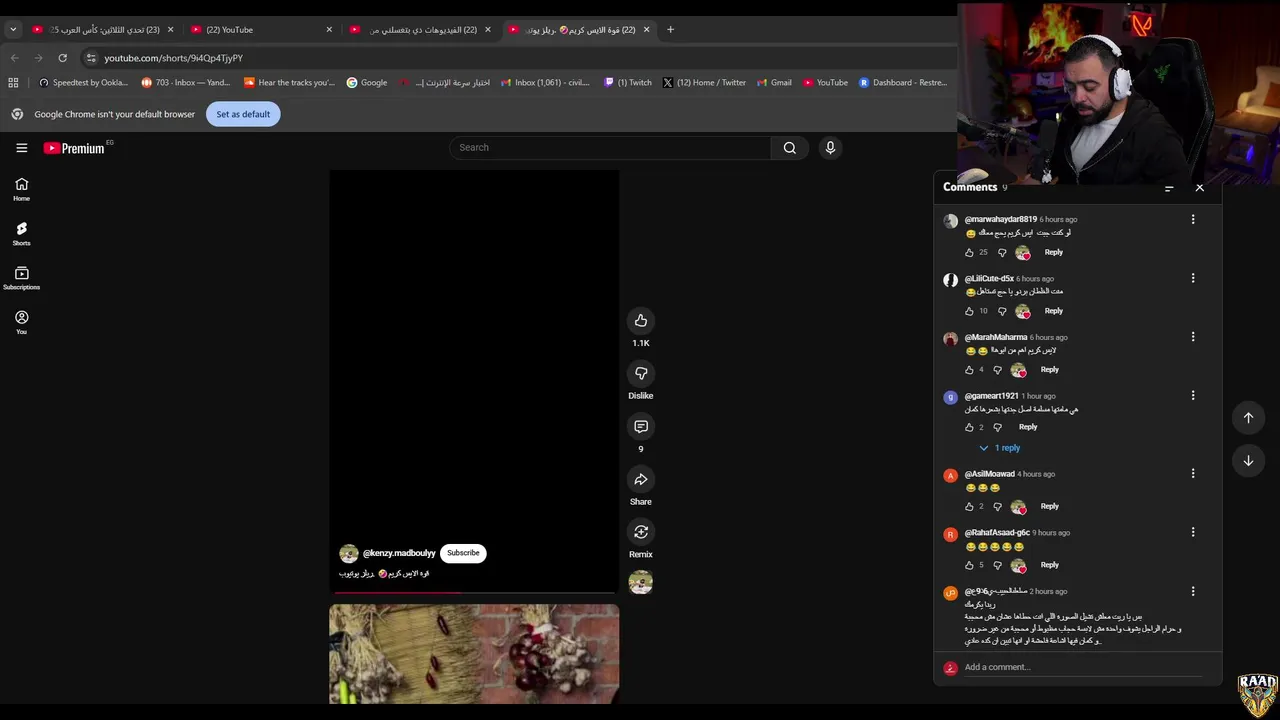The image size is (1280, 720).
Task: Open the Gmail bookmark
Action: click(774, 83)
